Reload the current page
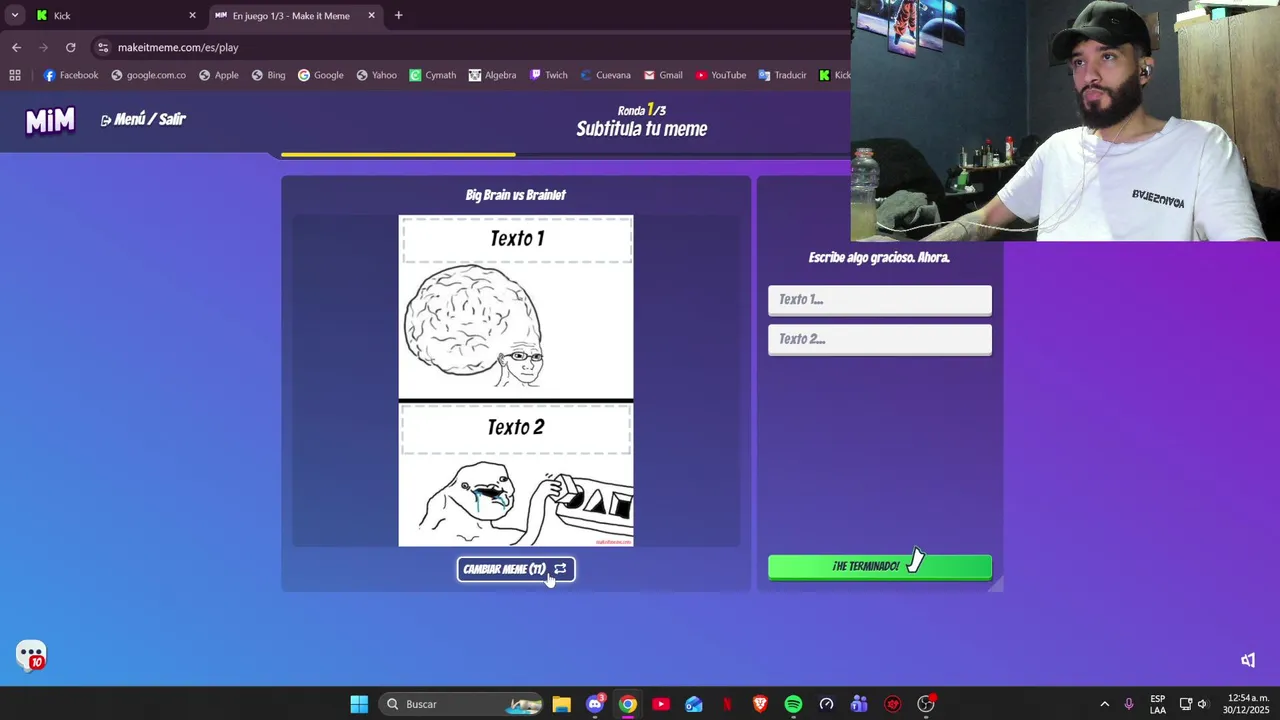The image size is (1280, 720). pos(70,47)
